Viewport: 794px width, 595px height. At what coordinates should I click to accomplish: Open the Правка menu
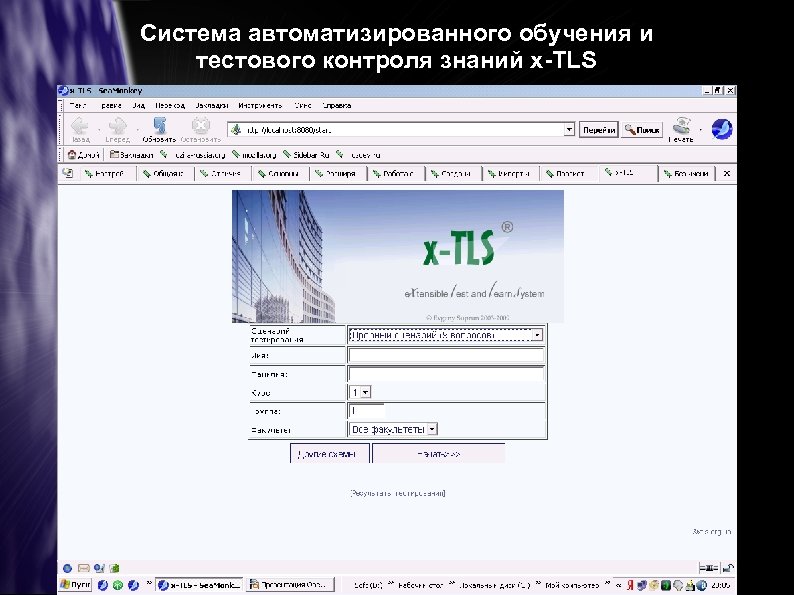111,105
